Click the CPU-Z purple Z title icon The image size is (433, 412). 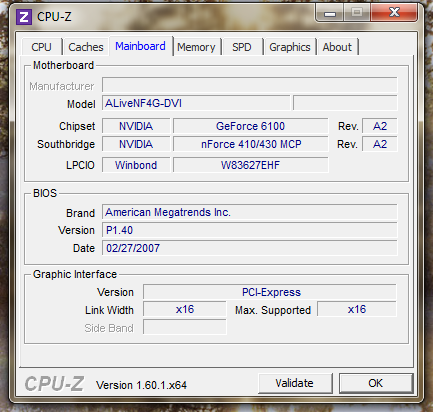pos(24,17)
